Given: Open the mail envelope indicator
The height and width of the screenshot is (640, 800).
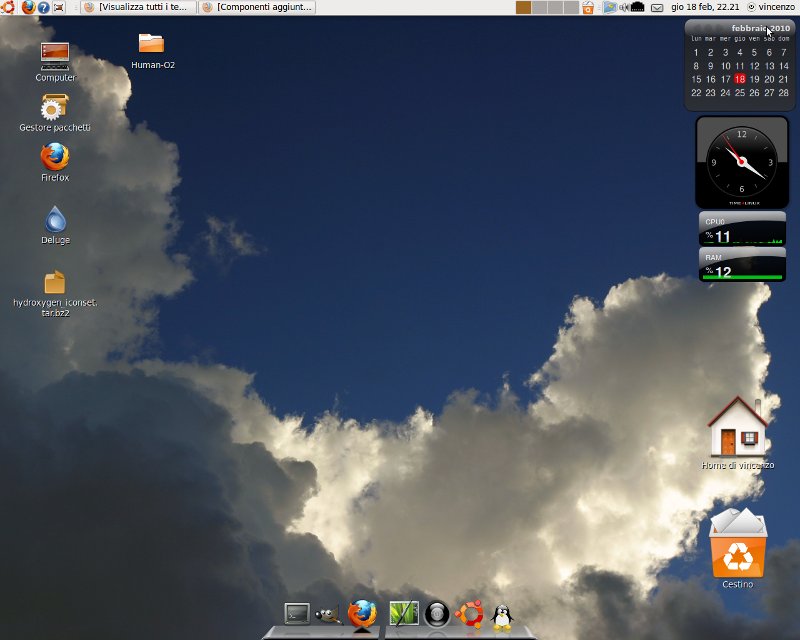Looking at the screenshot, I should (657, 8).
